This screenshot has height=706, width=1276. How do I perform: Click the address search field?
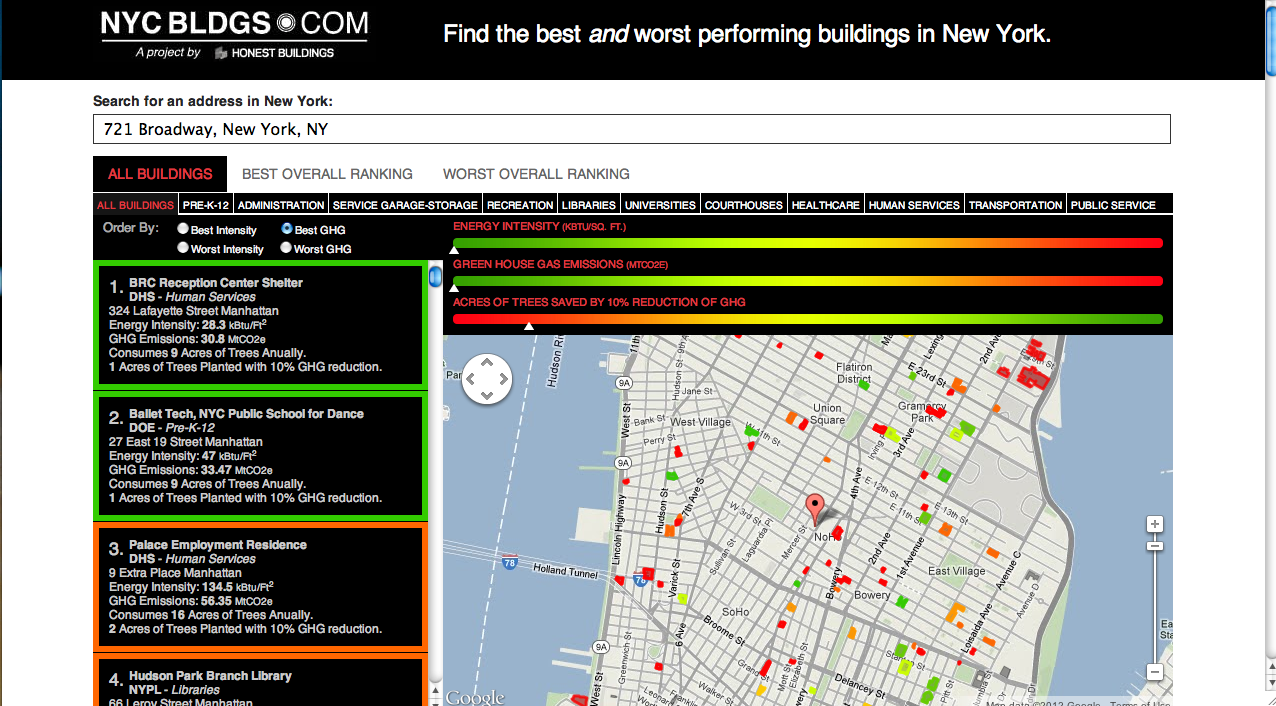tap(632, 130)
